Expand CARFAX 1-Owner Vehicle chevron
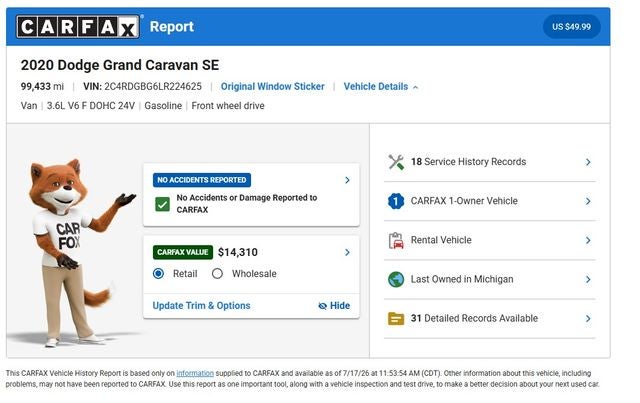 click(x=588, y=201)
